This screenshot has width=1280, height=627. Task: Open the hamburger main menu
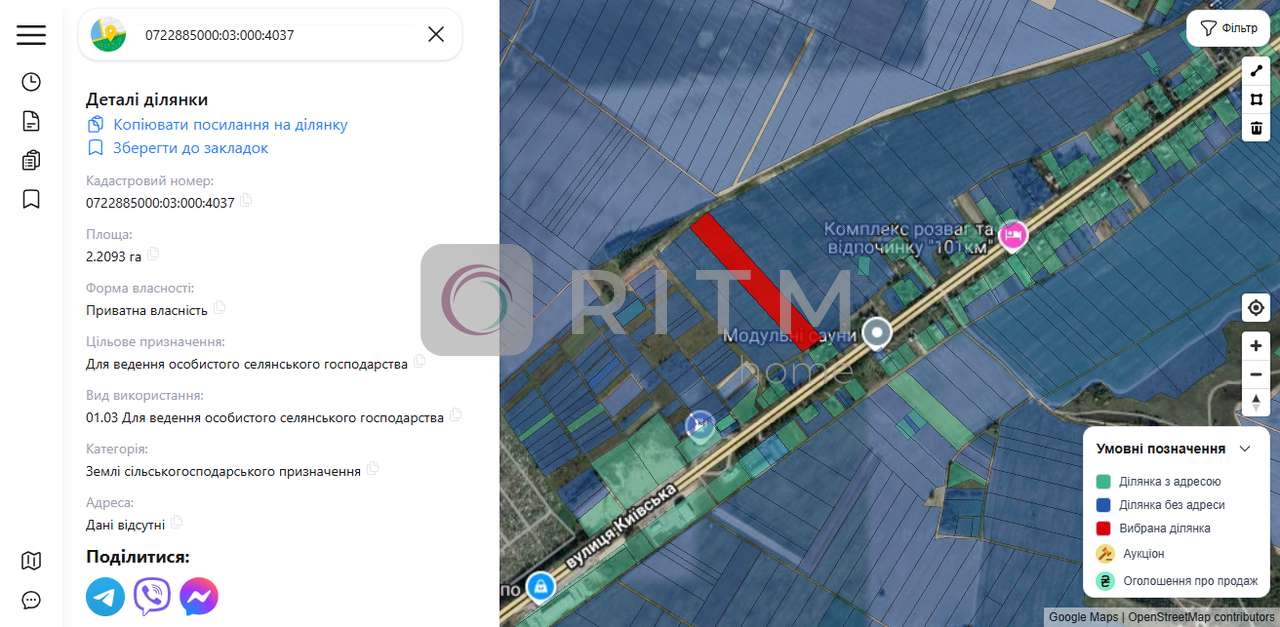click(x=31, y=35)
